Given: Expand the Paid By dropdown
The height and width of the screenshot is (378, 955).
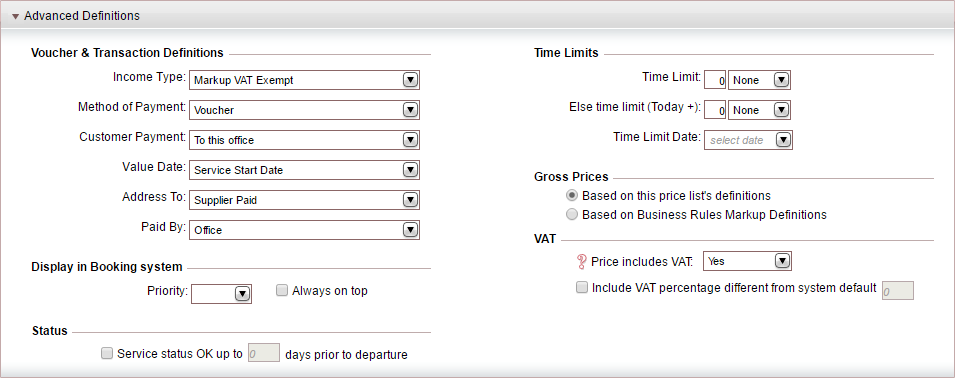Looking at the screenshot, I should coord(305,230).
